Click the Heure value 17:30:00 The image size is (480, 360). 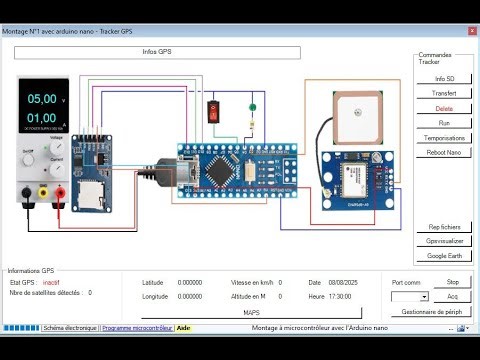click(x=340, y=297)
